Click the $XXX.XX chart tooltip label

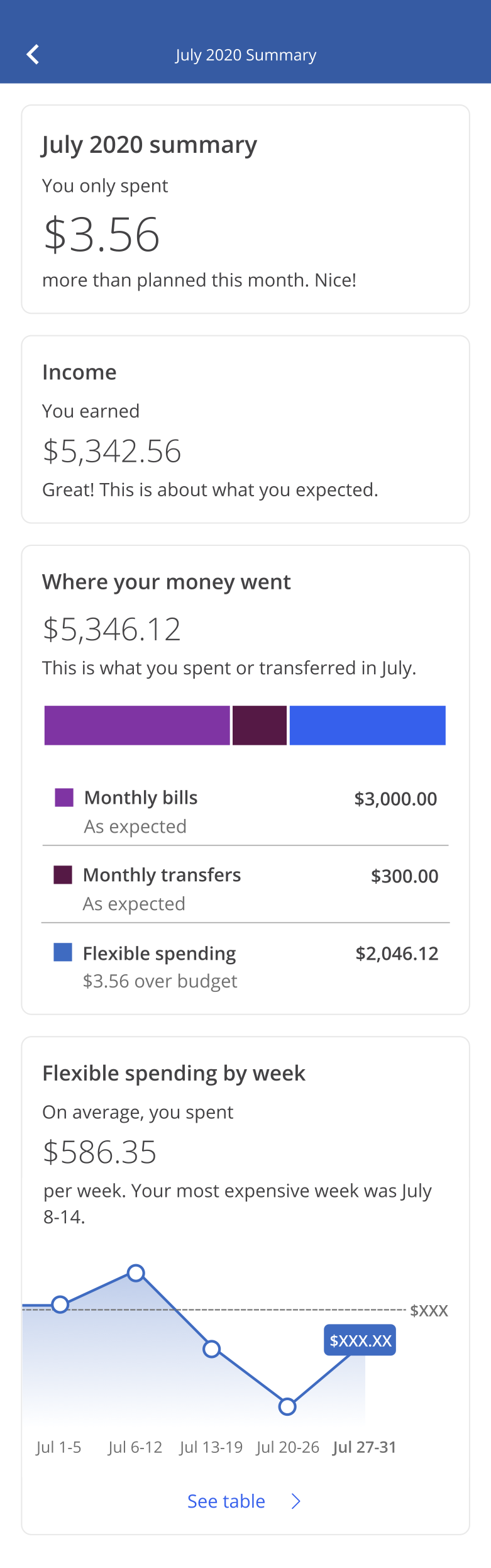pos(360,1340)
